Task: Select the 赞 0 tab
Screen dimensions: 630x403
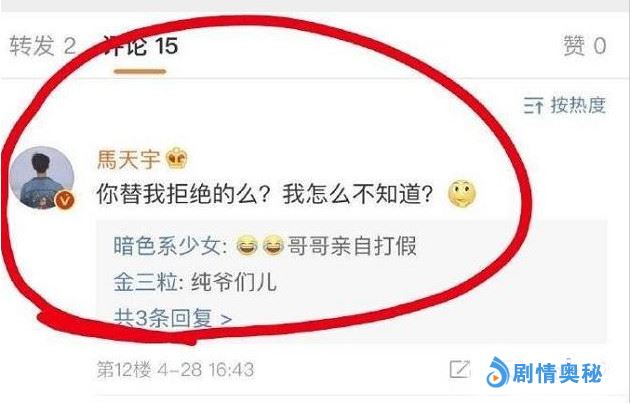Action: (585, 45)
